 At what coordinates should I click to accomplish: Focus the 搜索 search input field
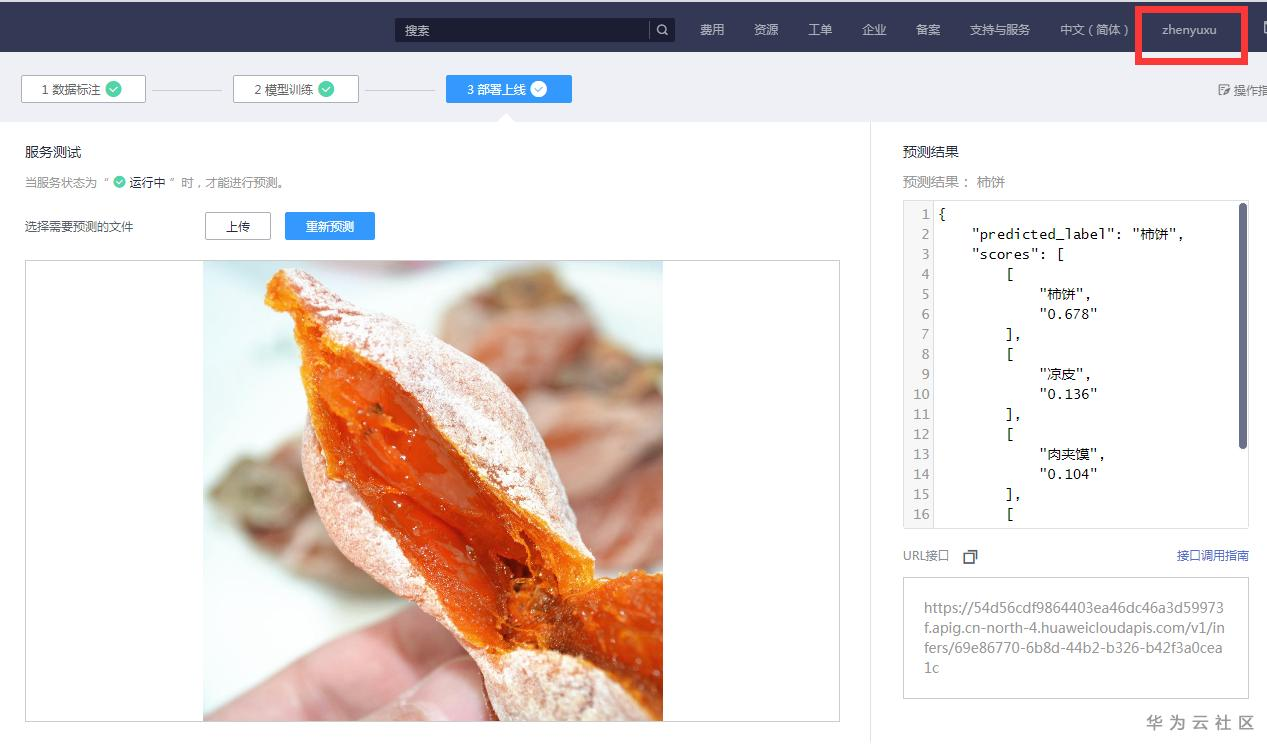tap(522, 30)
